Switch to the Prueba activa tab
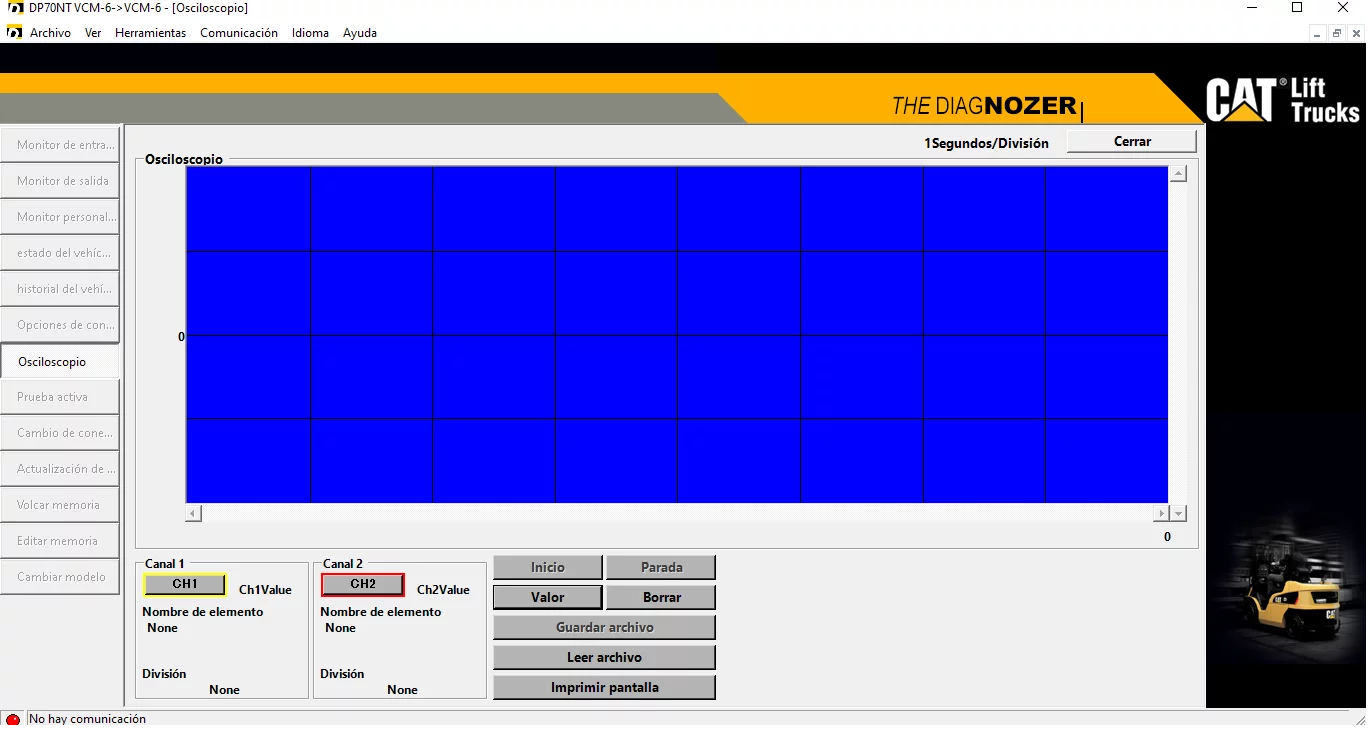The image size is (1368, 736). point(60,396)
